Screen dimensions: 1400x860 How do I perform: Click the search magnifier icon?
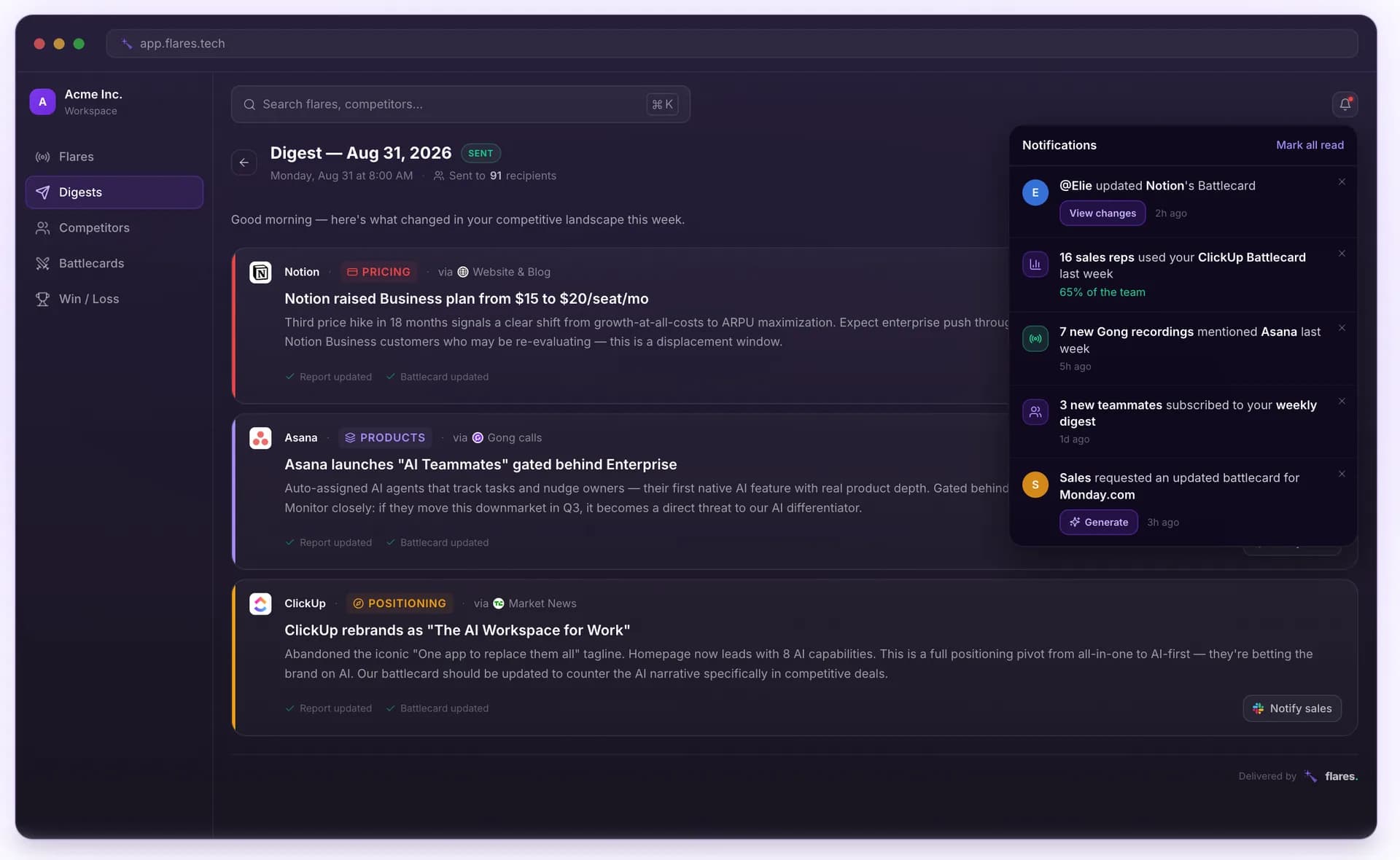coord(249,104)
